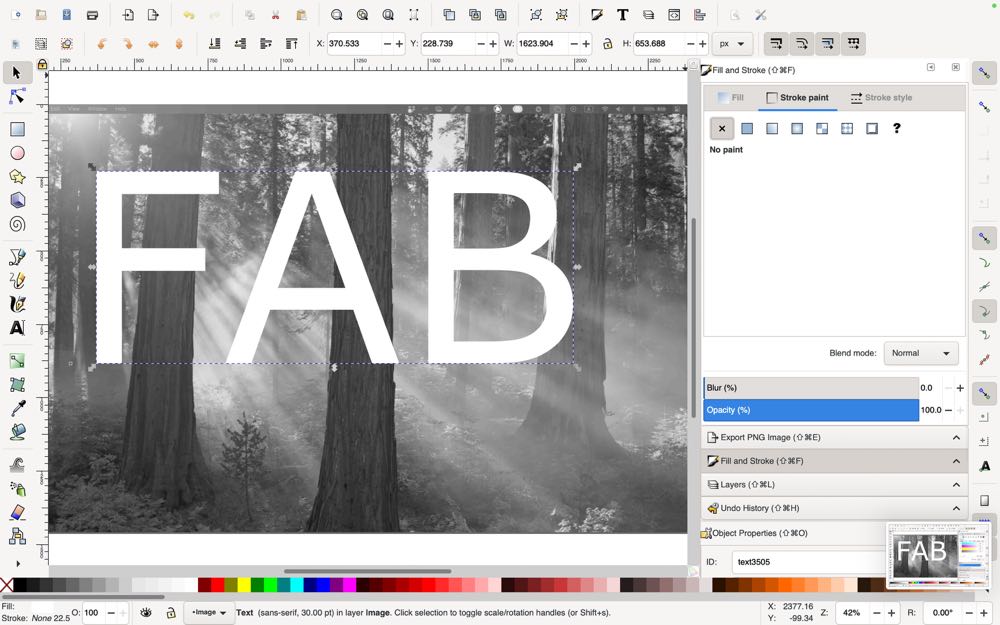Image resolution: width=1000 pixels, height=625 pixels.
Task: Select the Dropper color picker tool
Action: click(17, 408)
